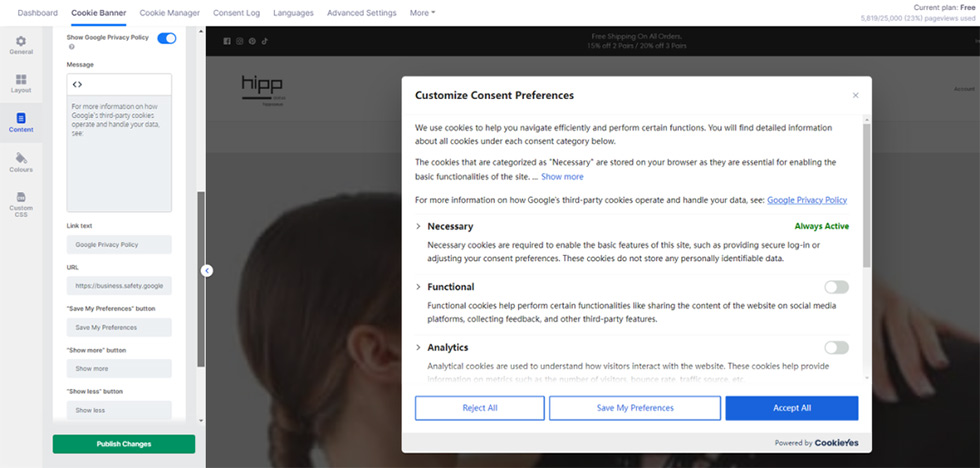Click the Facebook icon in the site header
Viewport: 980px width, 468px height.
227,41
